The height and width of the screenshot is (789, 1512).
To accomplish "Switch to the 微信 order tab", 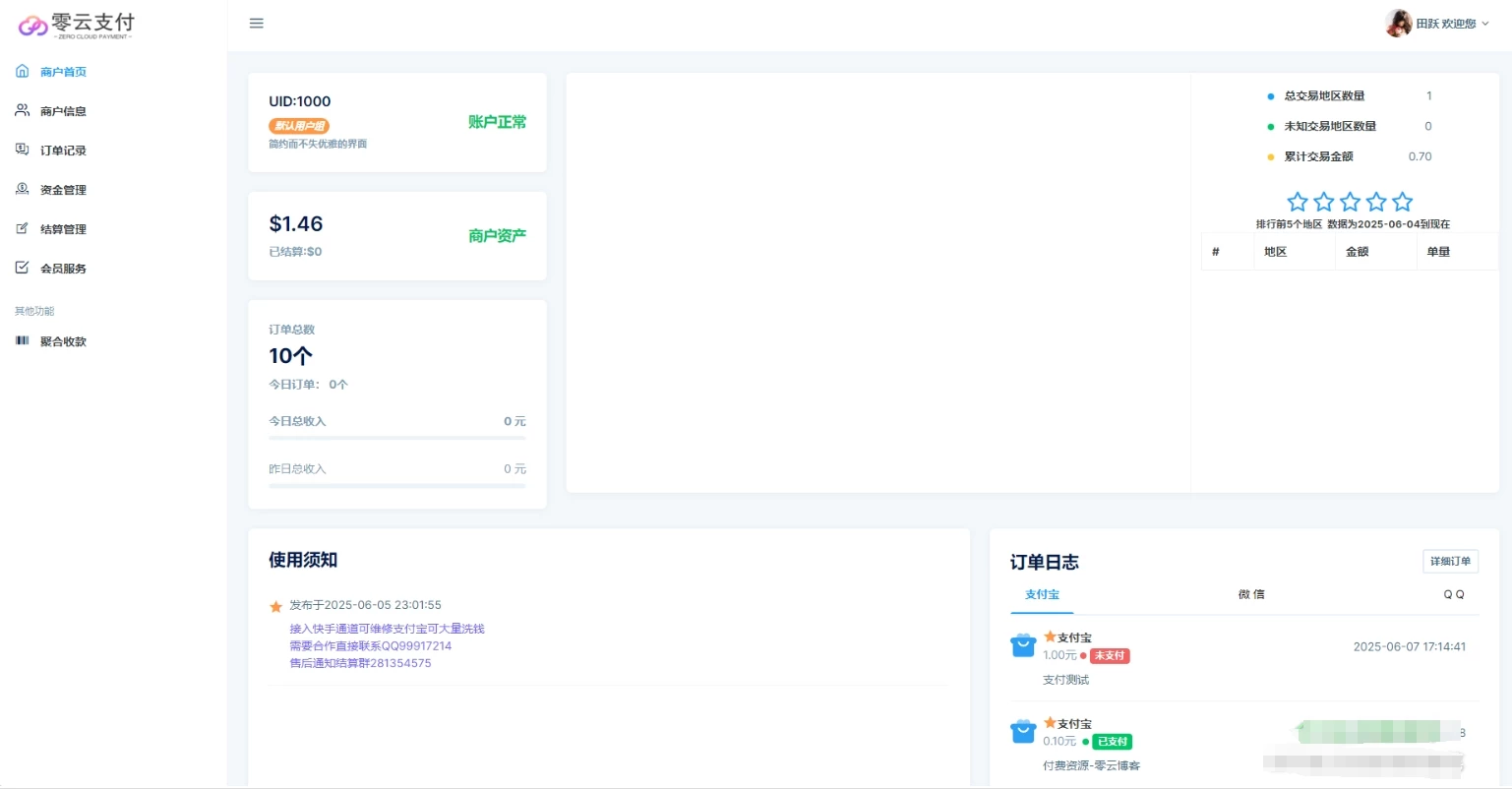I will 1251,594.
